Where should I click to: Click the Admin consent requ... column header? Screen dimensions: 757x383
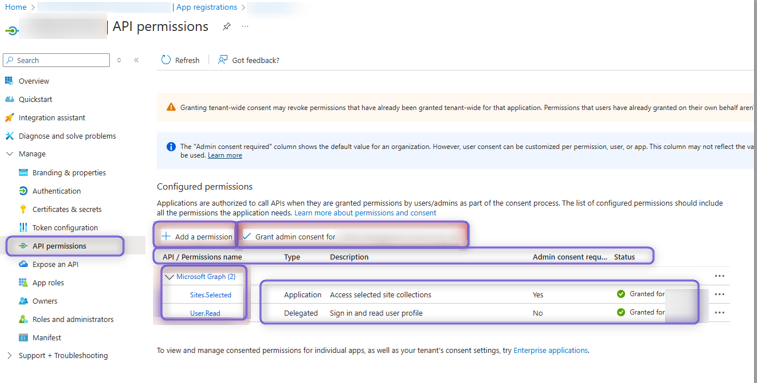coord(570,257)
